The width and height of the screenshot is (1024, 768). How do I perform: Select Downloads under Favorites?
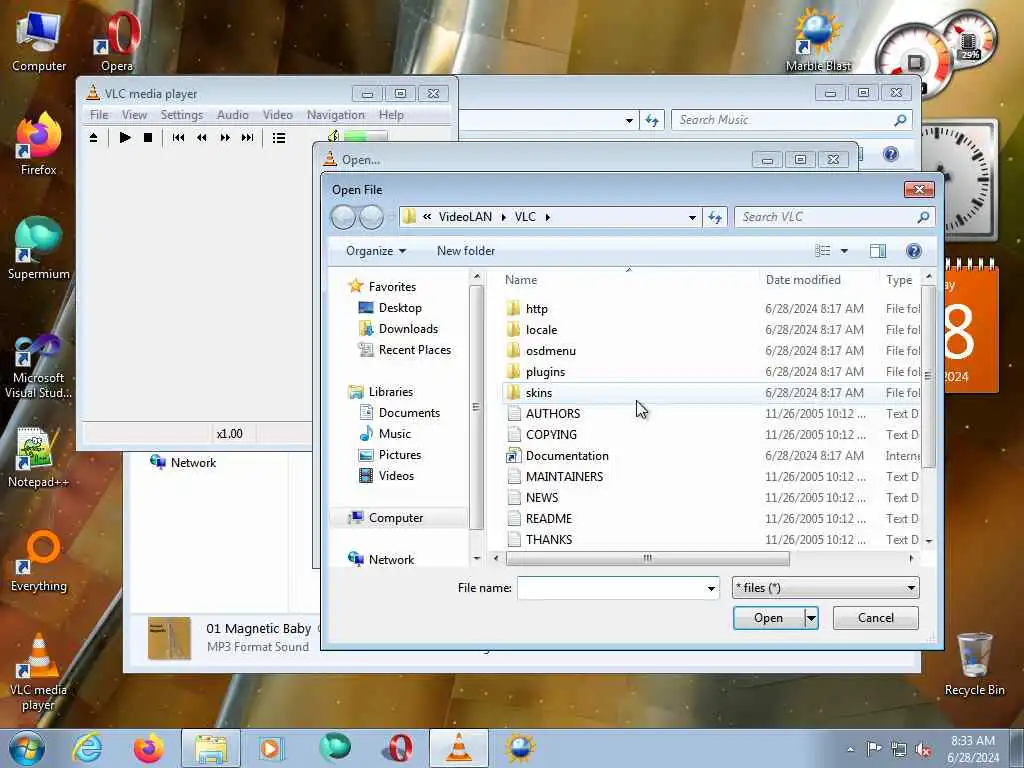click(408, 328)
